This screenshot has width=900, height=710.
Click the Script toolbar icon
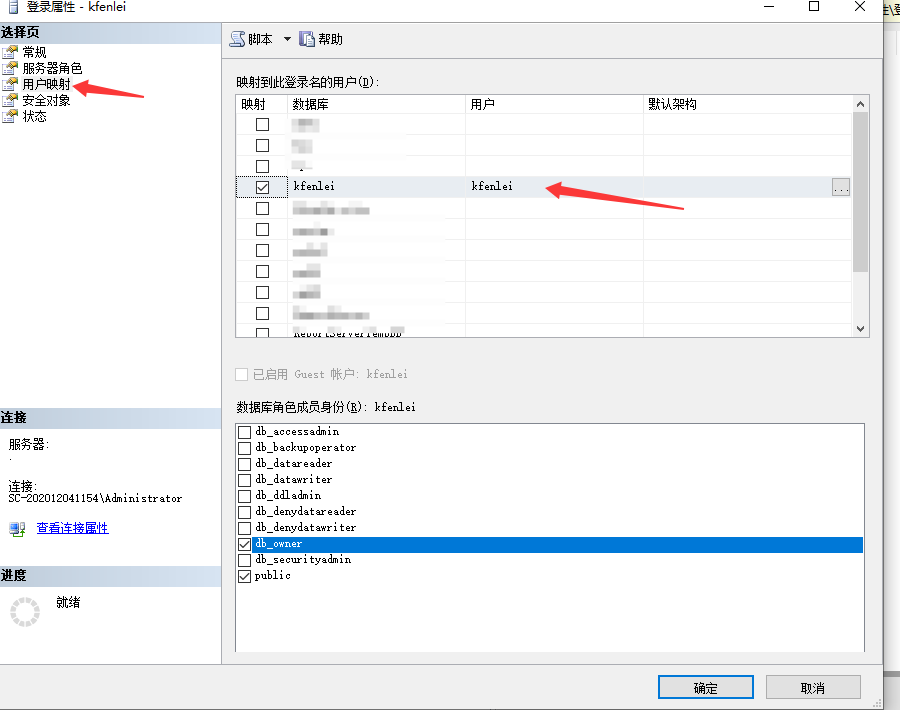pos(238,39)
